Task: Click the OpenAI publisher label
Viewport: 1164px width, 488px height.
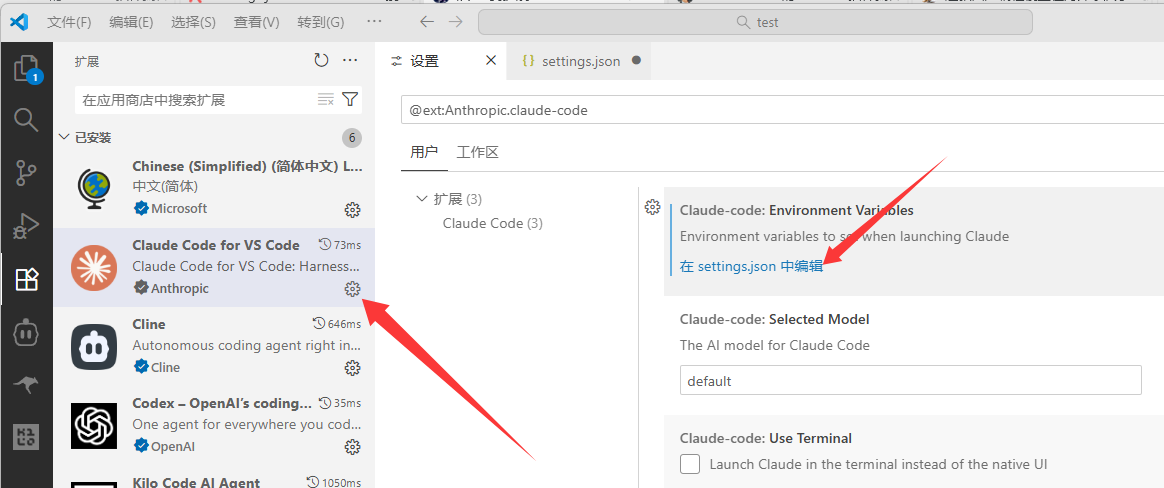Action: click(172, 446)
